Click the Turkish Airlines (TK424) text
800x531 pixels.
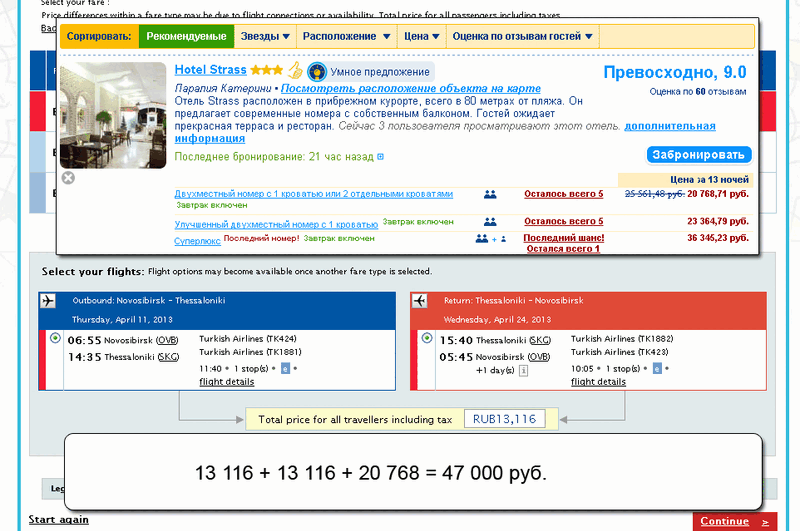[247, 339]
